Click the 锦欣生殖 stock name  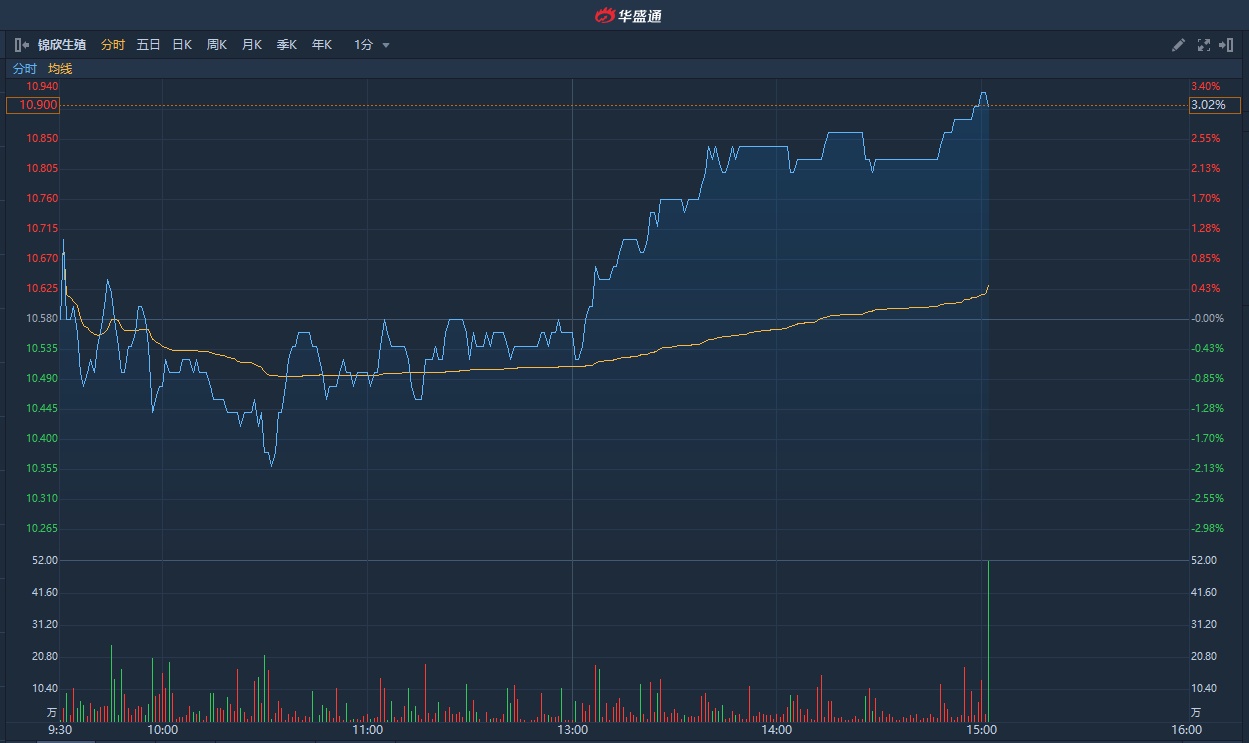pyautogui.click(x=62, y=45)
